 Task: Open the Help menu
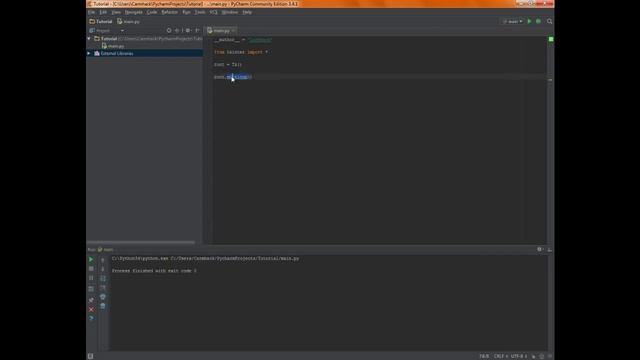247,12
